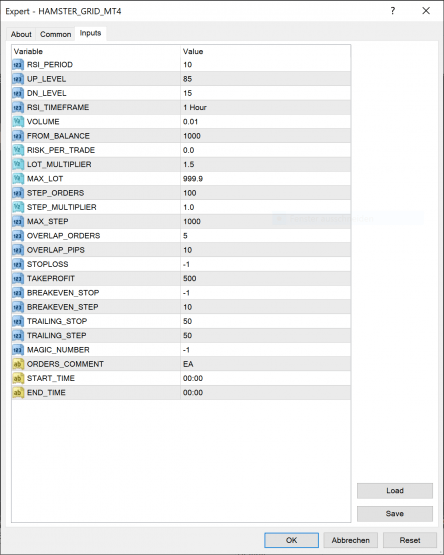The width and height of the screenshot is (444, 555).
Task: Select the RISK_PER_TRADE value 0.0
Action: click(188, 150)
